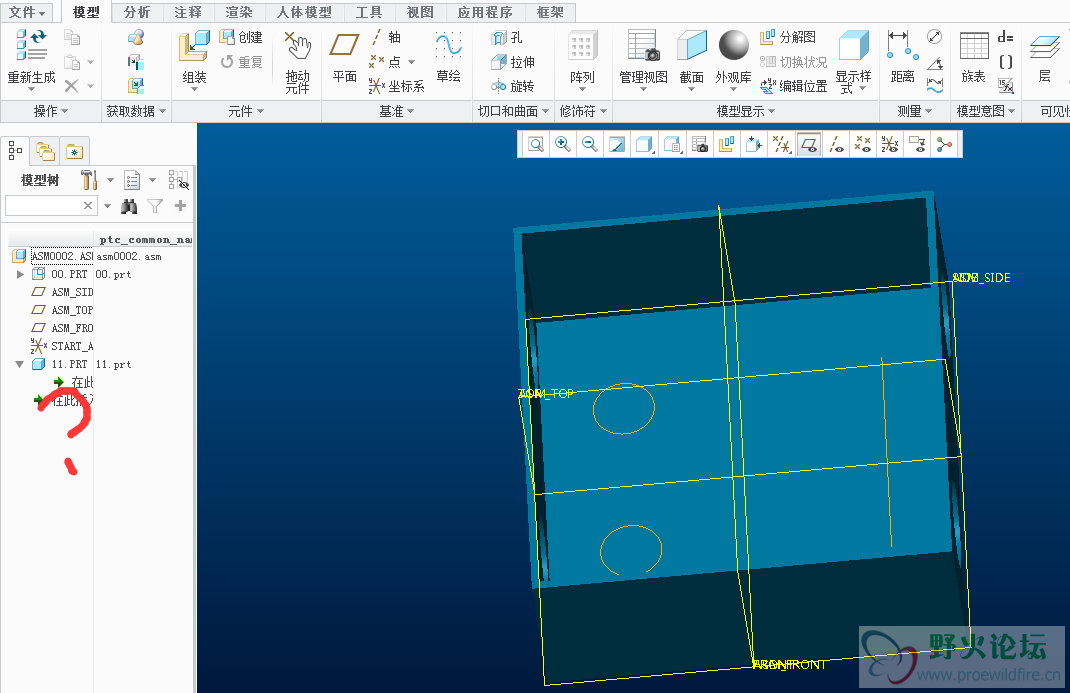Click the plus add-filter icon in model tree
The width and height of the screenshot is (1070, 693).
[180, 205]
